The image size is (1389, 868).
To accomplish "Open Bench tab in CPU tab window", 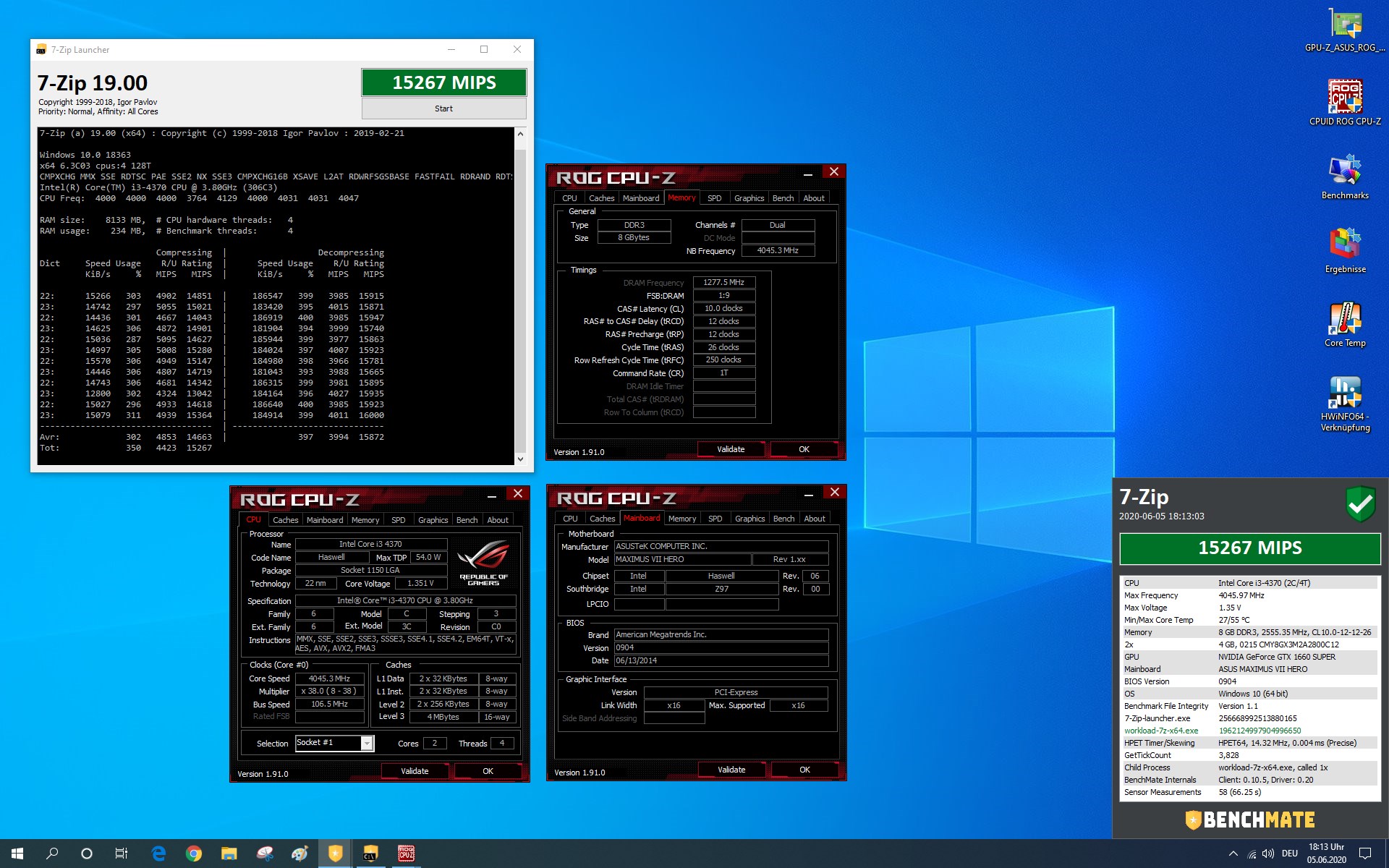I will click(x=467, y=520).
